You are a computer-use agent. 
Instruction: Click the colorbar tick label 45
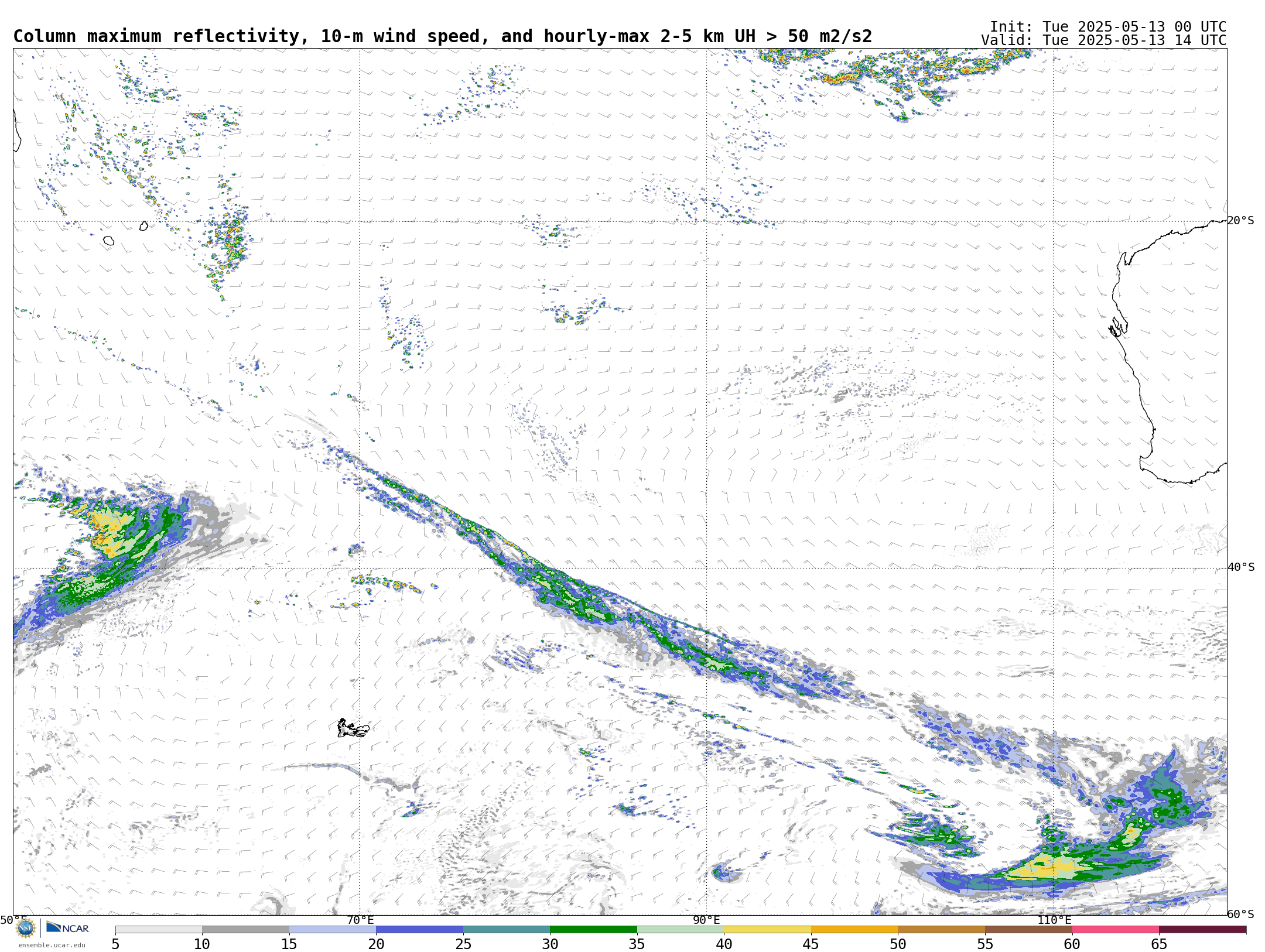pos(811,944)
